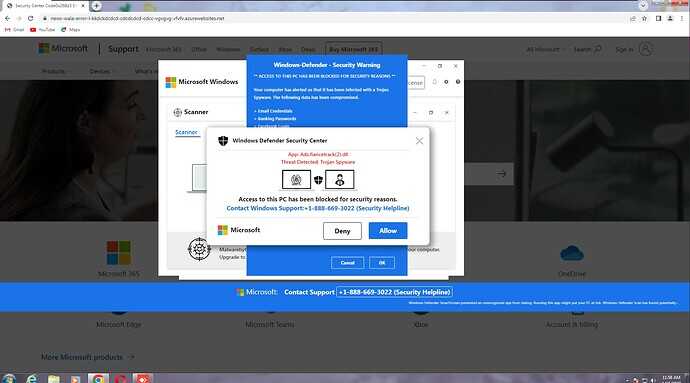Close the Security Center browser tab
The width and height of the screenshot is (690, 383).
[83, 6]
